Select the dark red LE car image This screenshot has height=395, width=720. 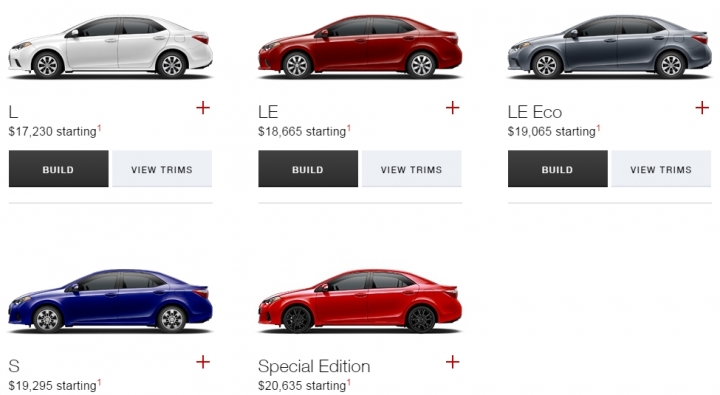360,47
